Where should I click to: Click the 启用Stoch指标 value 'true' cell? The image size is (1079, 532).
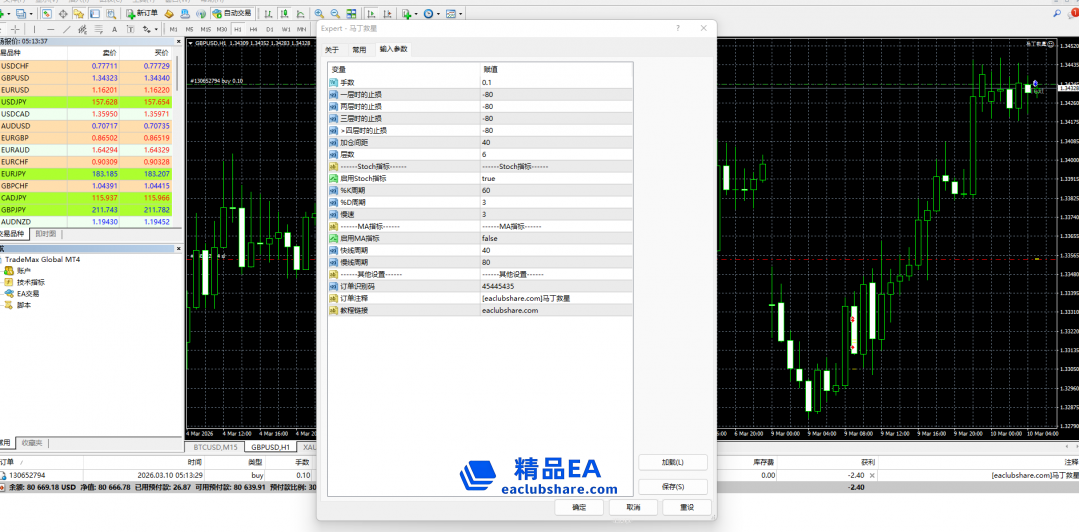pyautogui.click(x=555, y=178)
